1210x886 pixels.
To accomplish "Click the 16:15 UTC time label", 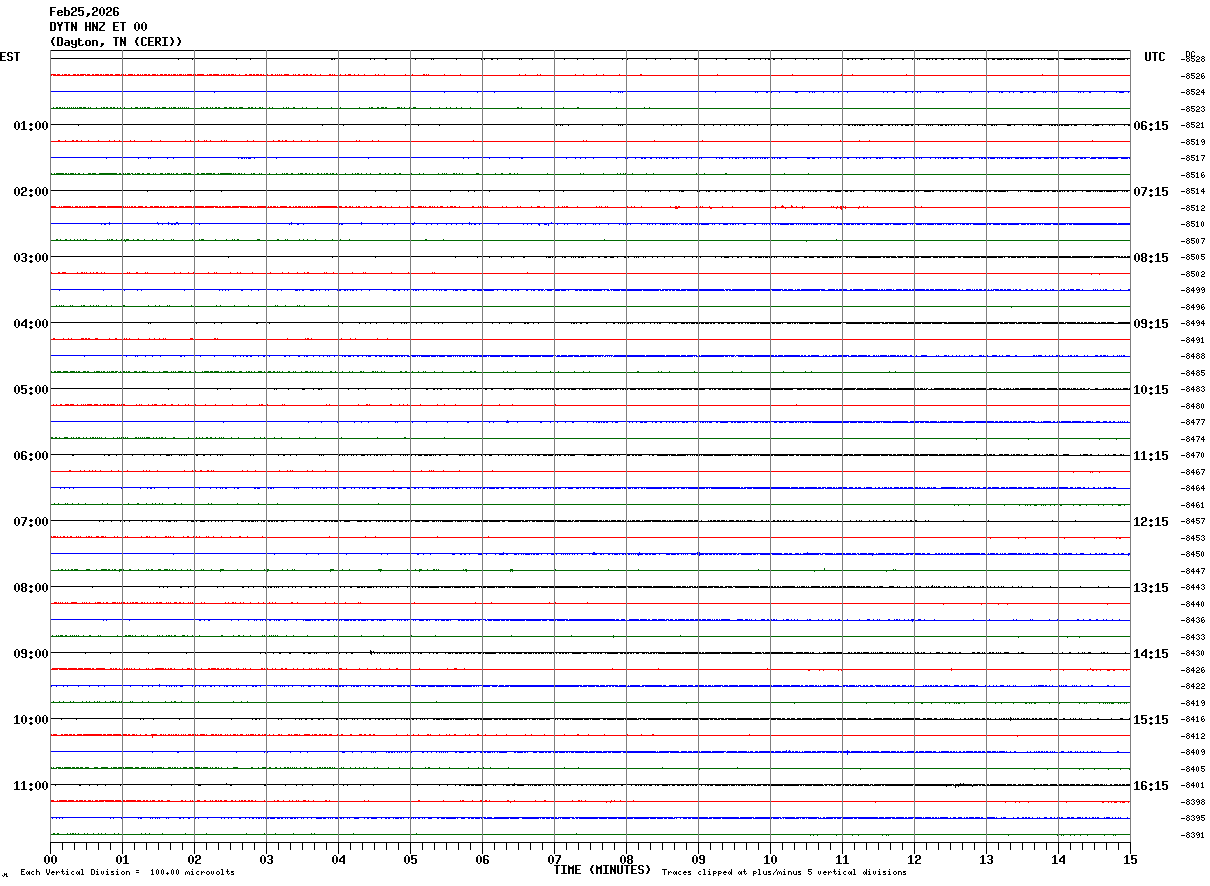I will click(1150, 786).
